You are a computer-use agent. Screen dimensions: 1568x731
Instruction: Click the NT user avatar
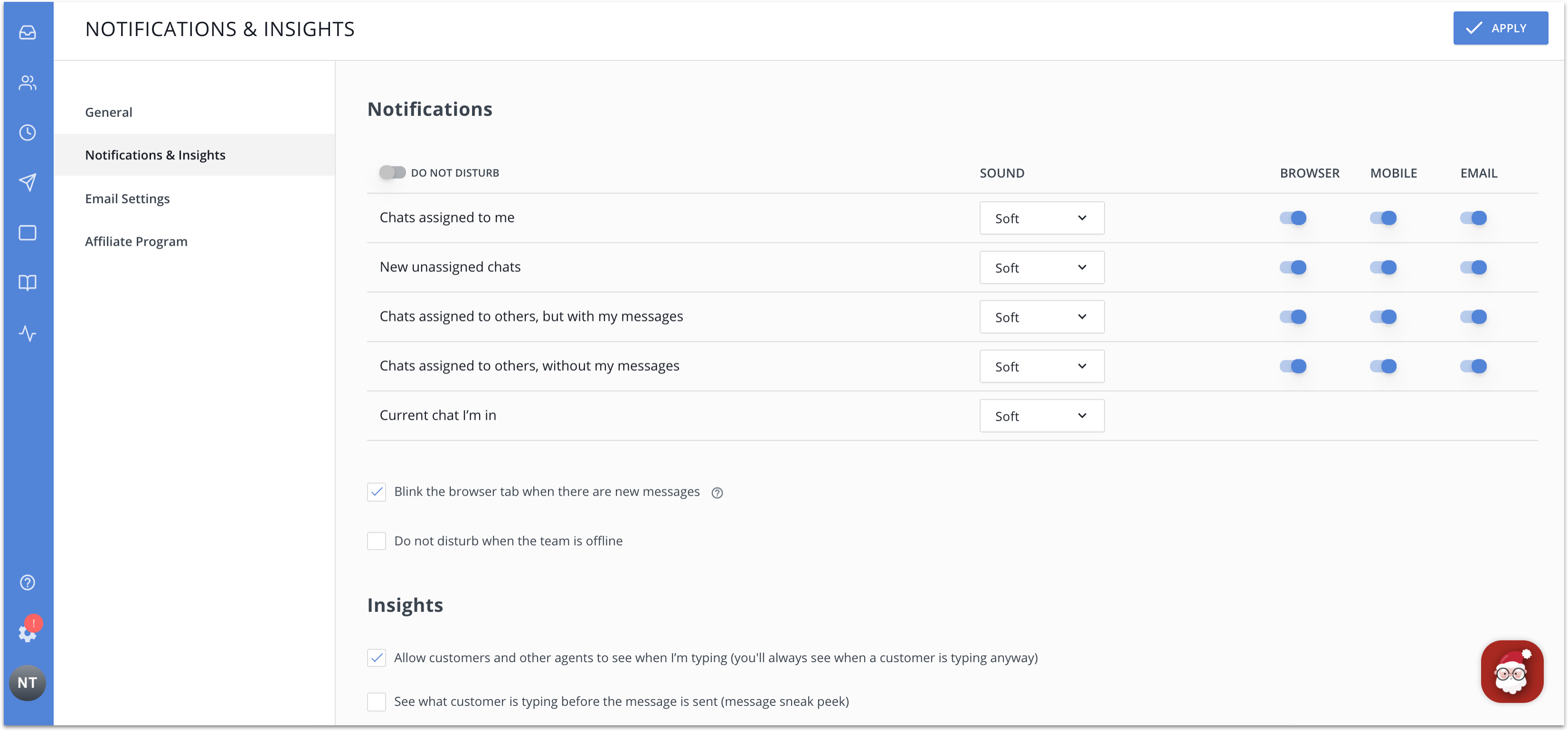tap(28, 683)
